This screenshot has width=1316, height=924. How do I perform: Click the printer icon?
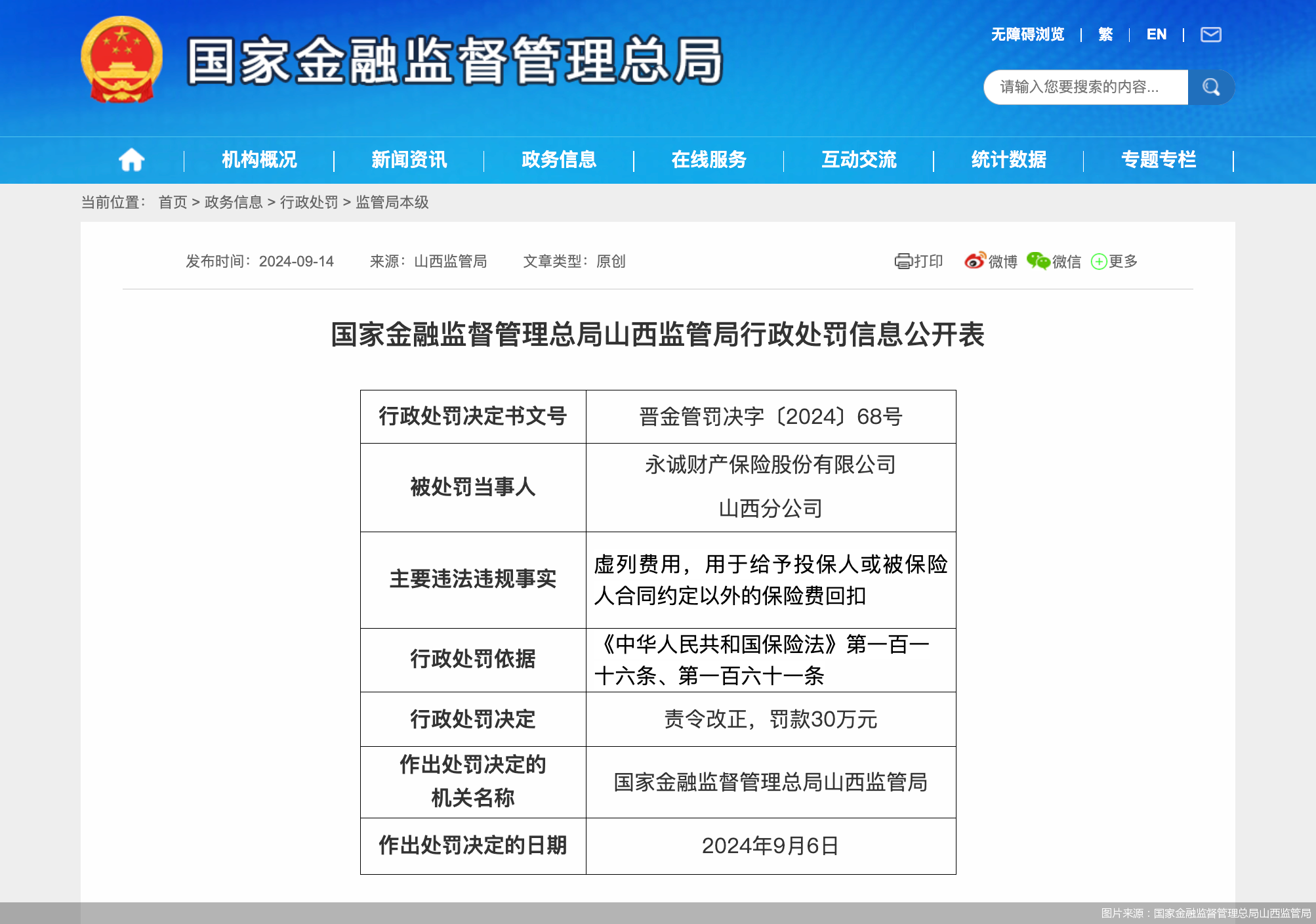(903, 261)
